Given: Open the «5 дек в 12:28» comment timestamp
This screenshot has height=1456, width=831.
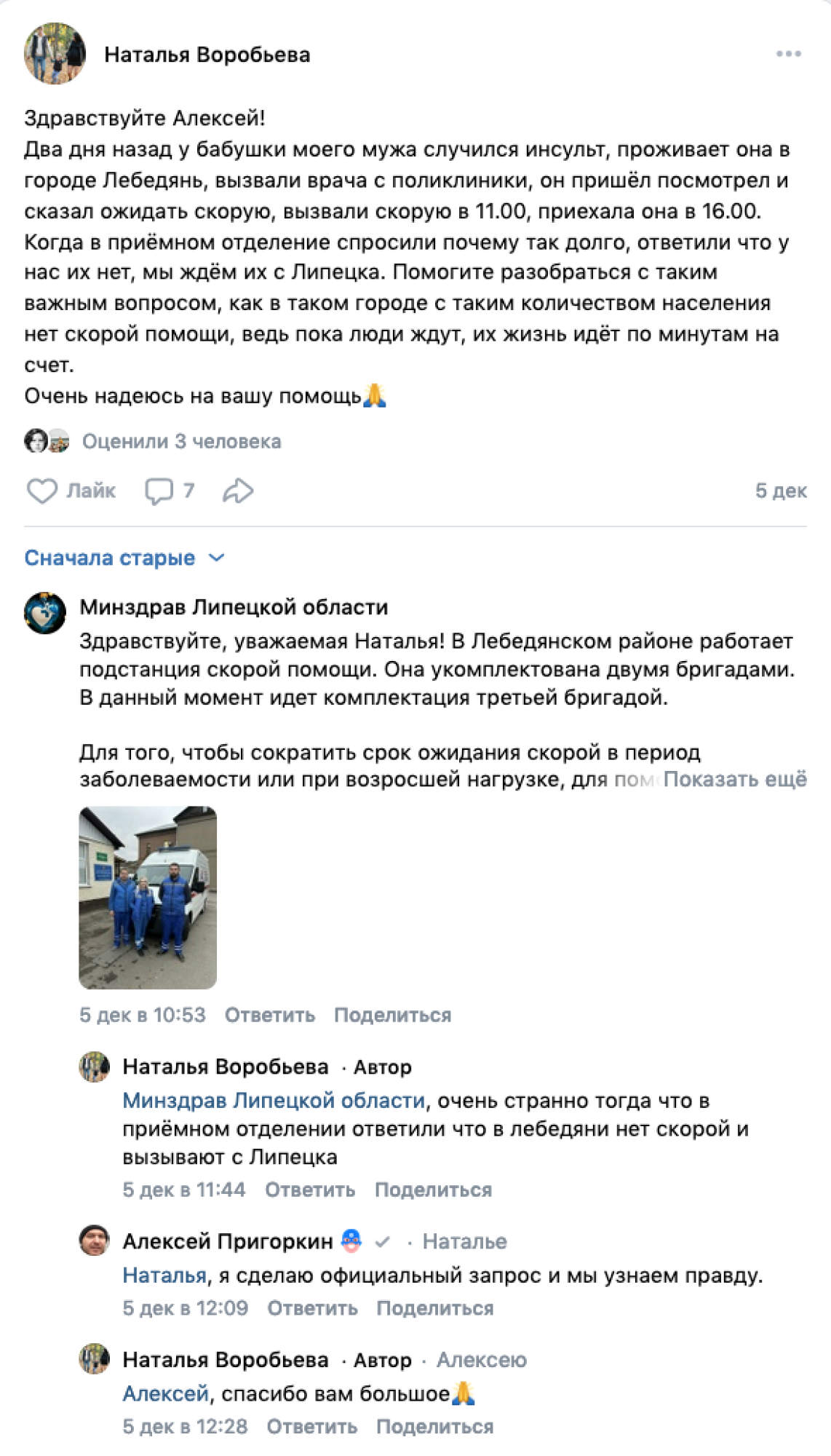Looking at the screenshot, I should click(x=185, y=1426).
